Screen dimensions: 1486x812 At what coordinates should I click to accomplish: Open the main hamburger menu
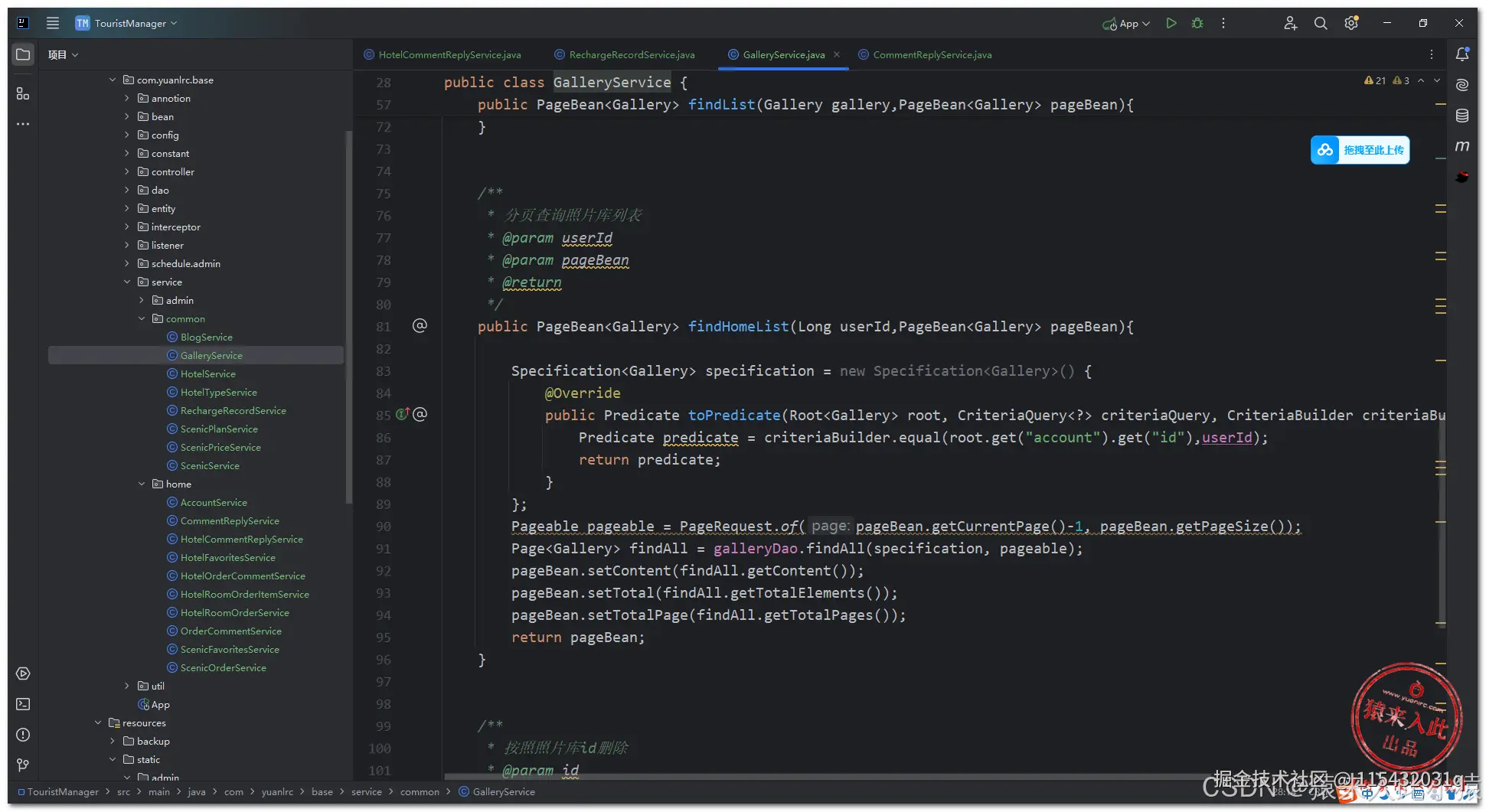coord(53,23)
